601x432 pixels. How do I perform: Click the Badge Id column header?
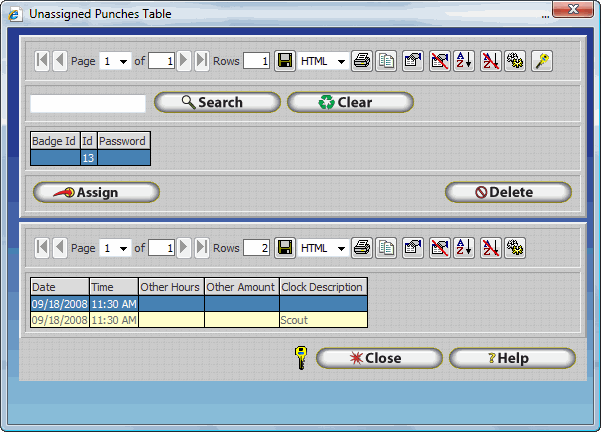[x=54, y=141]
